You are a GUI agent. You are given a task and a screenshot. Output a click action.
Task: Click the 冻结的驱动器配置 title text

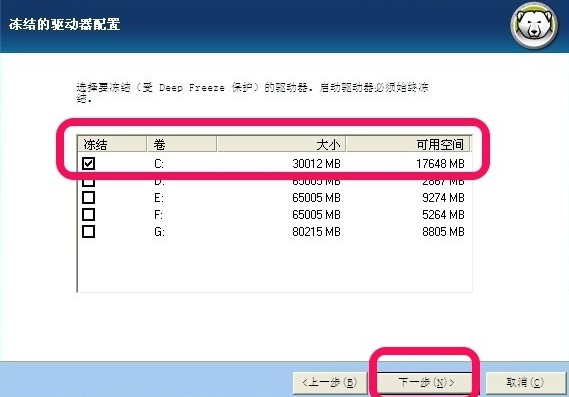(65, 24)
